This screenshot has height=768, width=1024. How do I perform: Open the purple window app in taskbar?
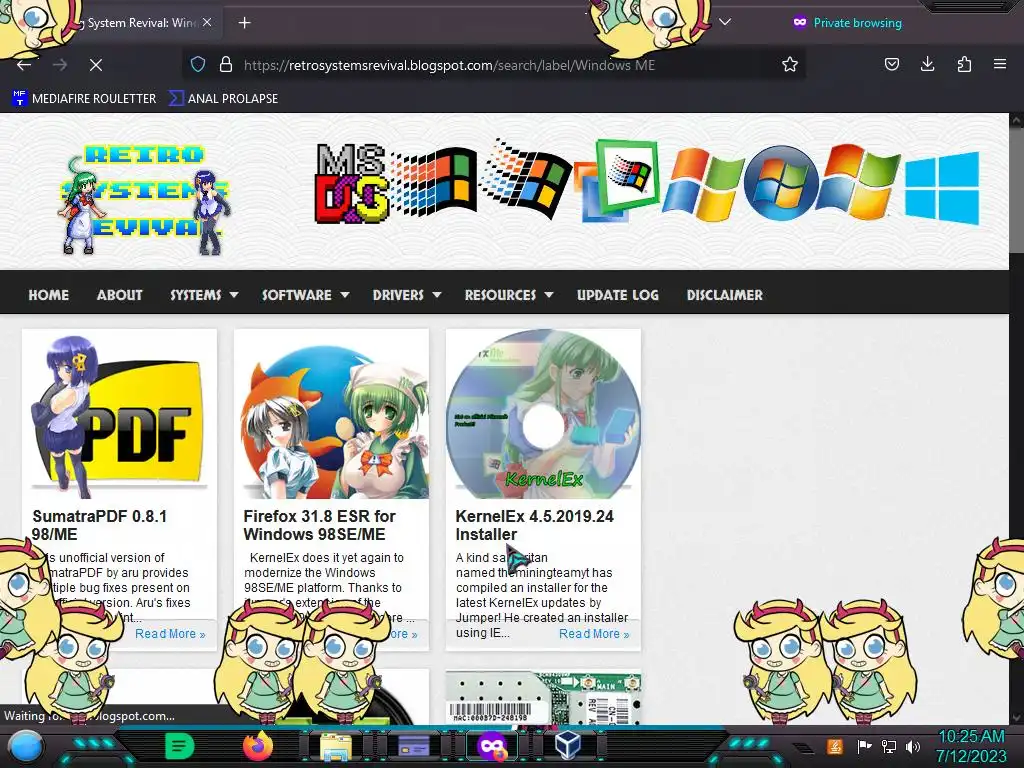(x=413, y=746)
